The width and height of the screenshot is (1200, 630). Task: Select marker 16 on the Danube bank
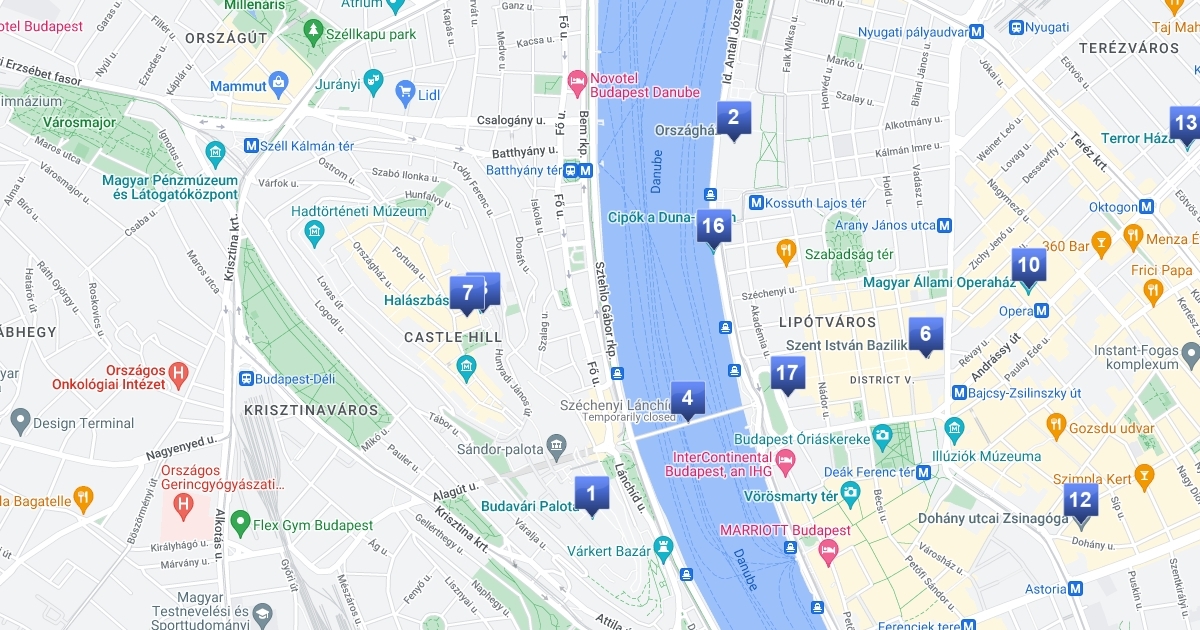713,227
